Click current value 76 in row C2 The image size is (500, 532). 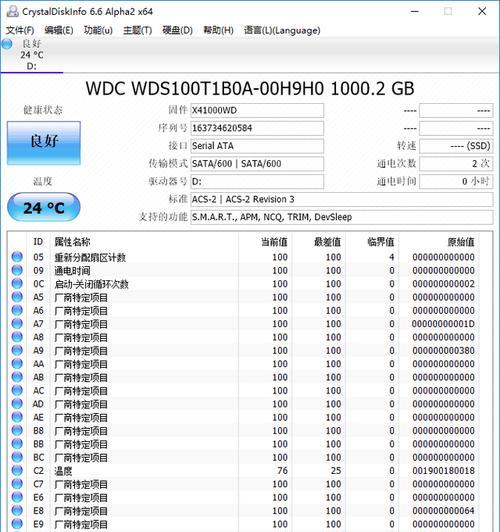[x=282, y=471]
